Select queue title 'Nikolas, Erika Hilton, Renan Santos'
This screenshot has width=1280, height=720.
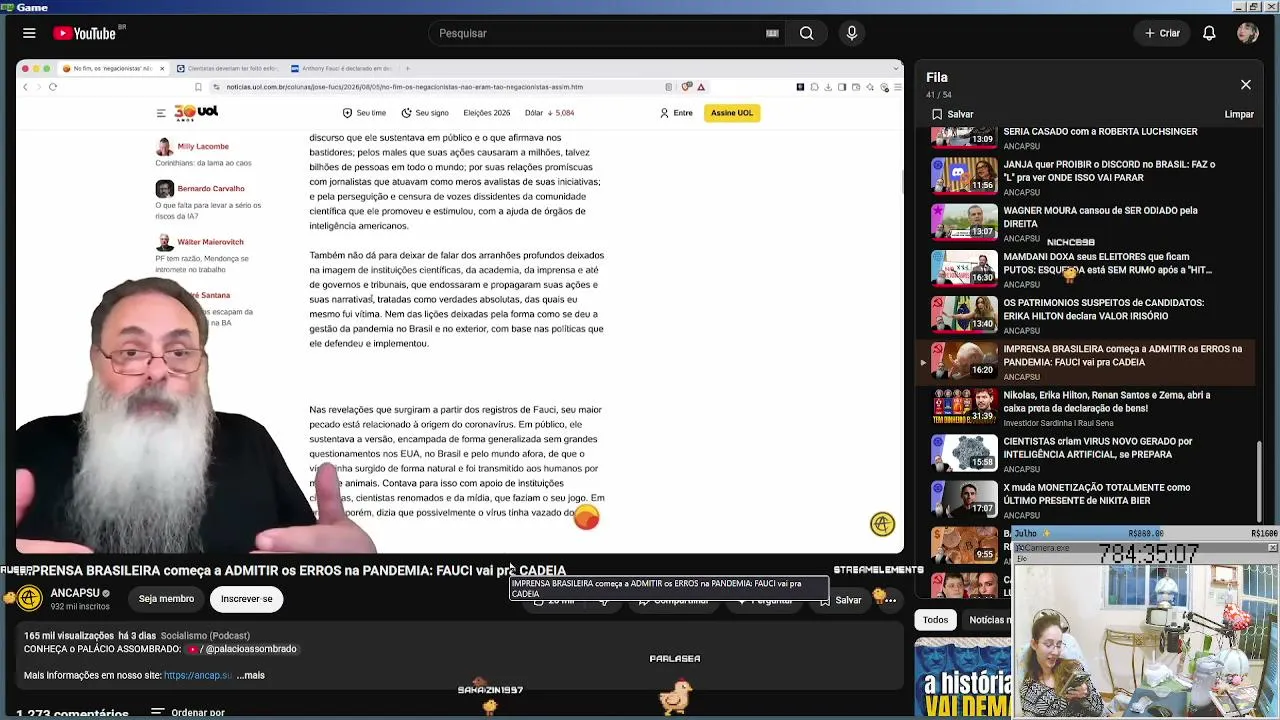tap(1106, 401)
